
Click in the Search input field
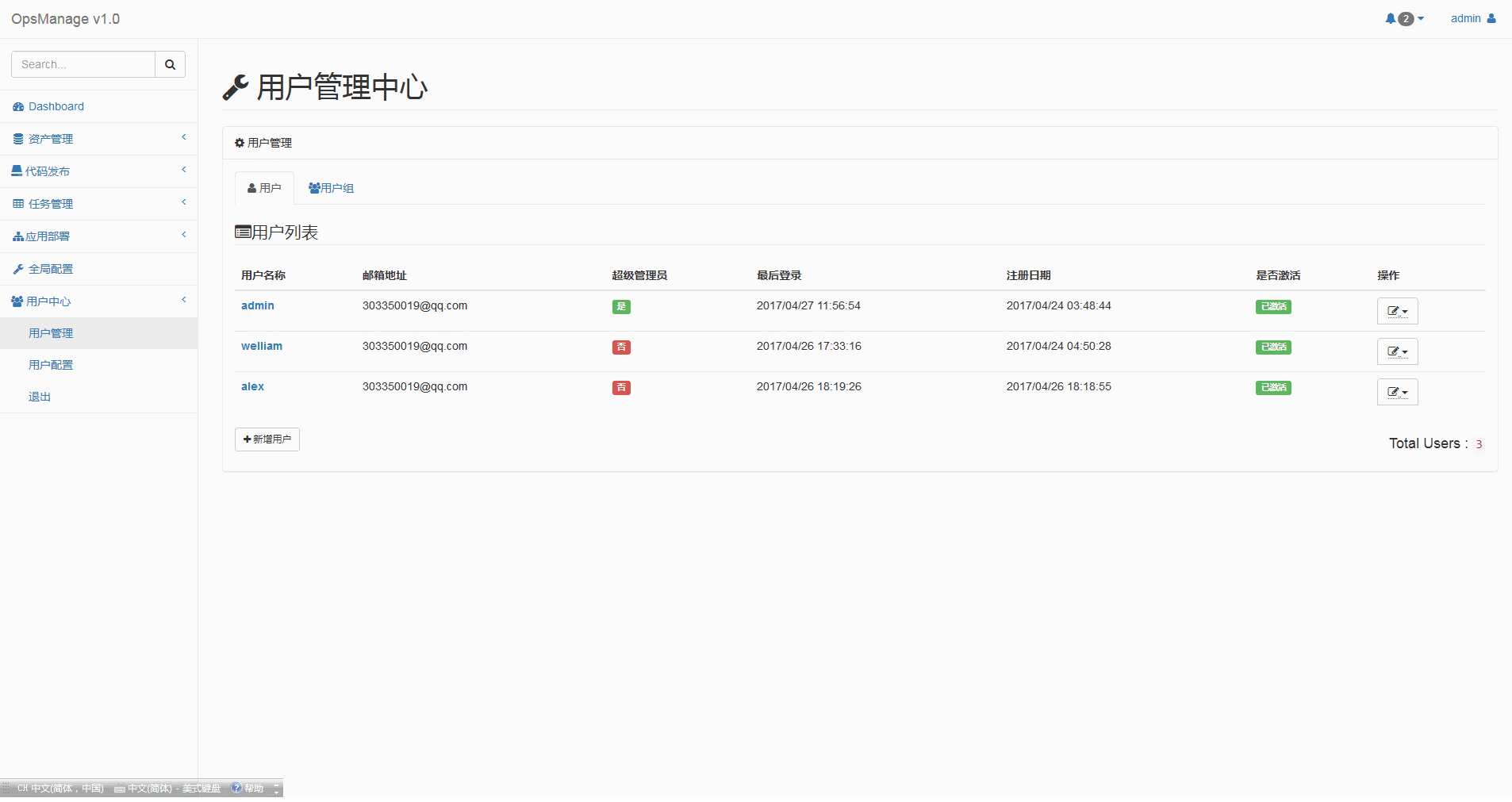tap(83, 64)
